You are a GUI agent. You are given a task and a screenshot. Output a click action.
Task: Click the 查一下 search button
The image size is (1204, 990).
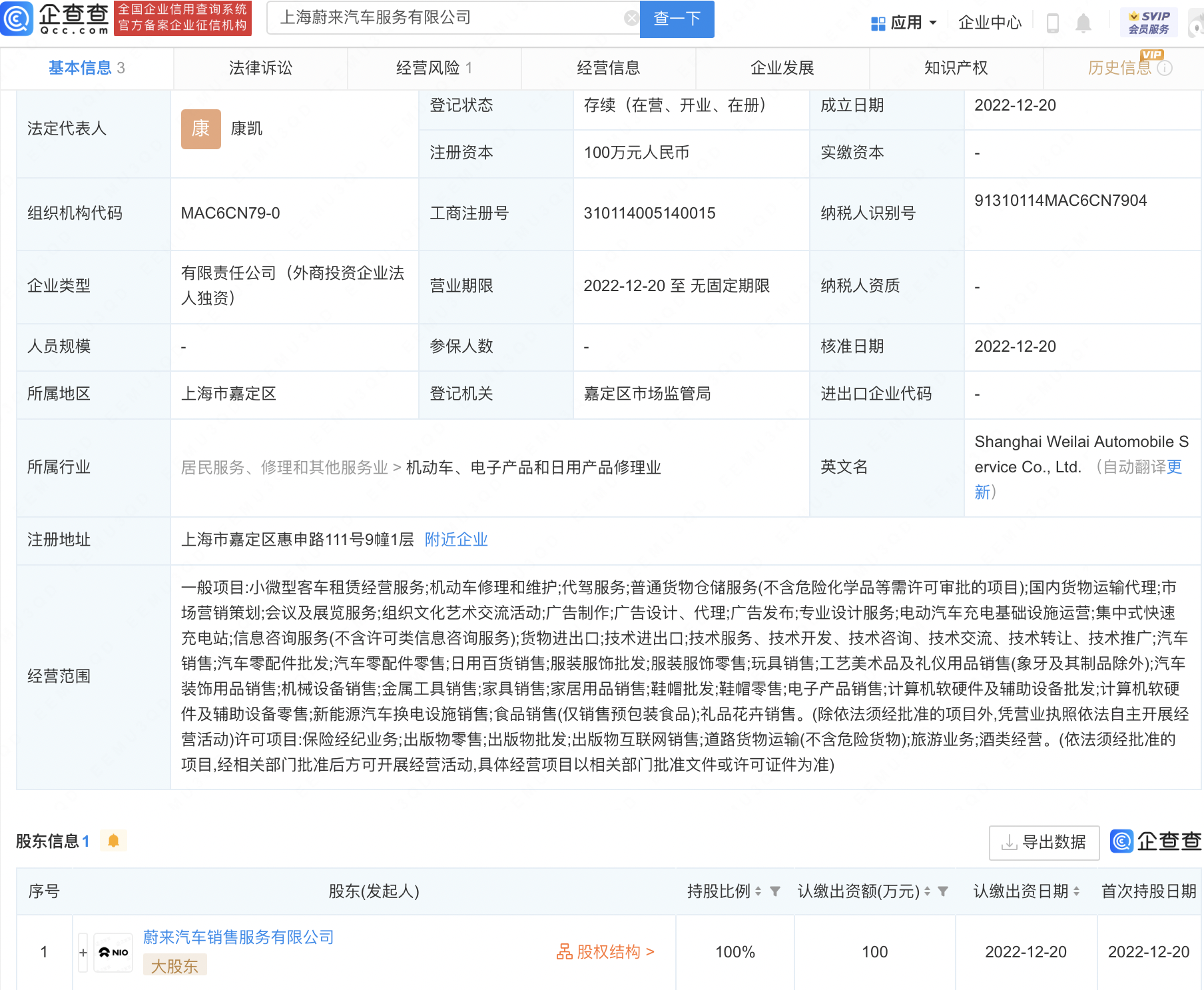[x=677, y=19]
